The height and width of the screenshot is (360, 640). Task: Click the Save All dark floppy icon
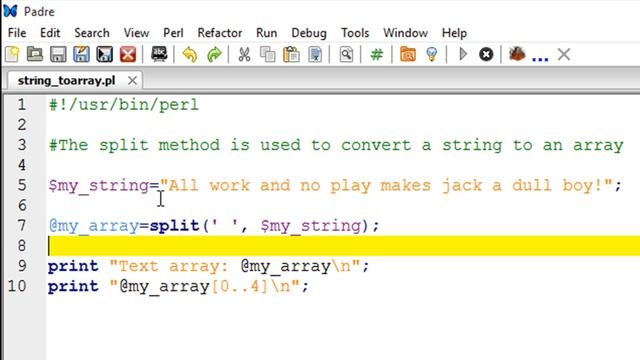tap(104, 54)
